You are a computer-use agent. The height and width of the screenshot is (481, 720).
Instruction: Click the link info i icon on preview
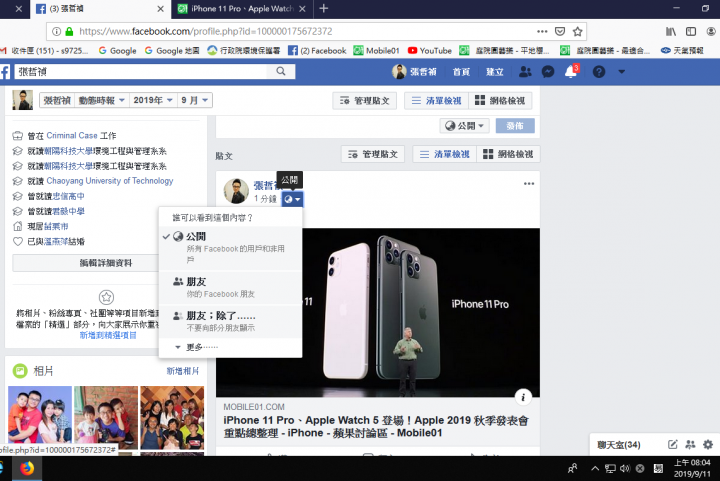pyautogui.click(x=523, y=397)
